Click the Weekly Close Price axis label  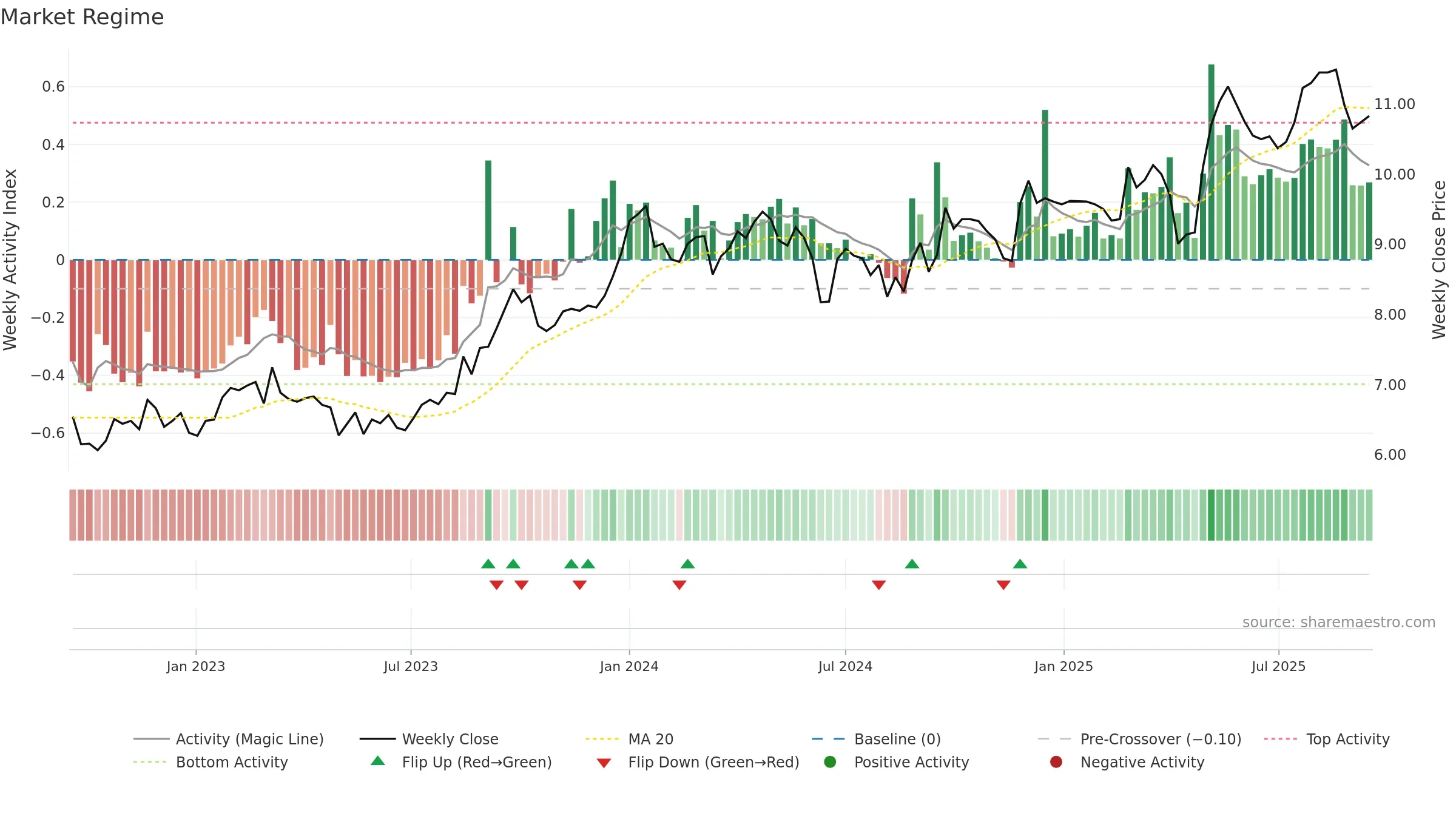pos(1439,260)
